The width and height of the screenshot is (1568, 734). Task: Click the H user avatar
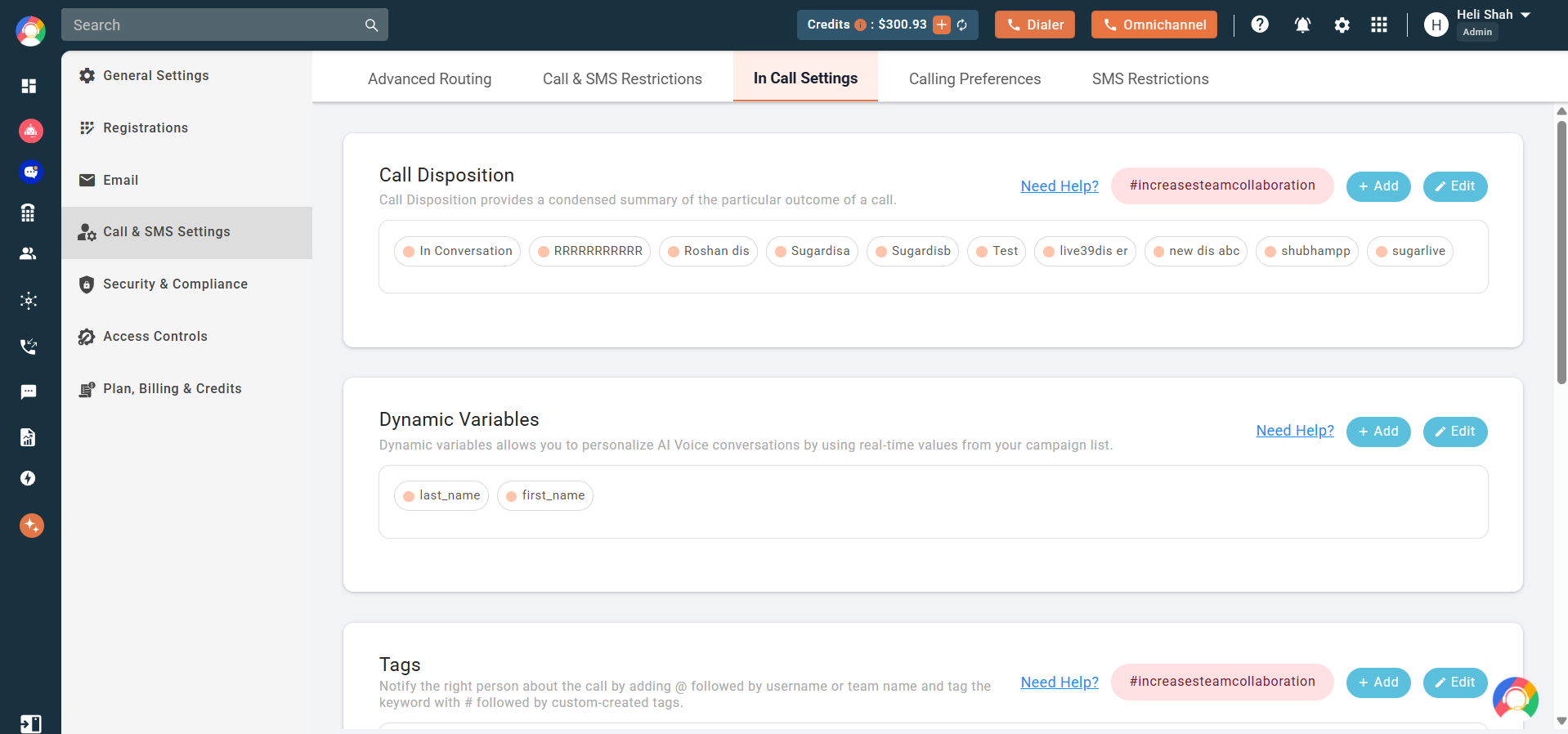point(1436,25)
